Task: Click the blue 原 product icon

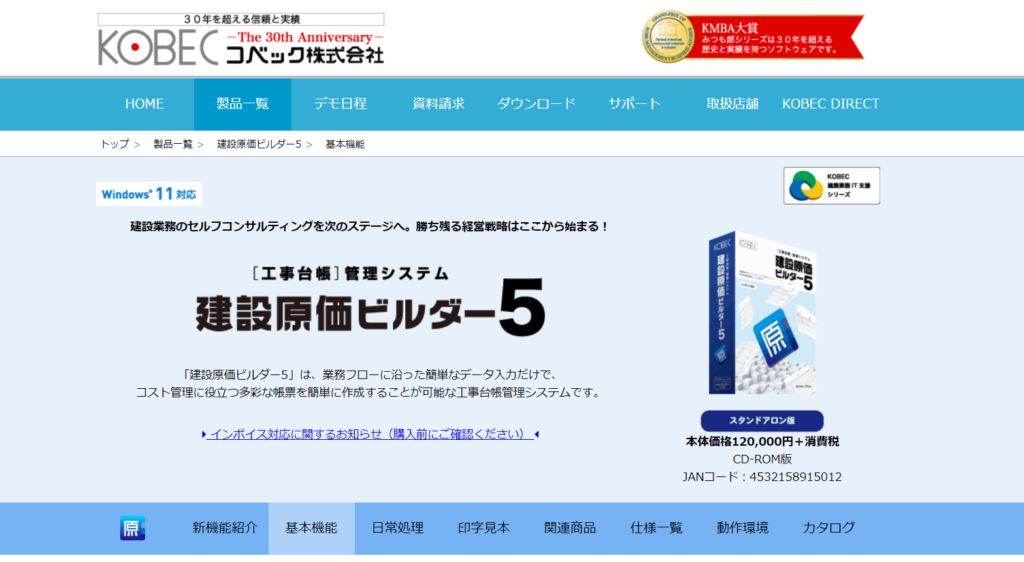Action: tap(133, 528)
